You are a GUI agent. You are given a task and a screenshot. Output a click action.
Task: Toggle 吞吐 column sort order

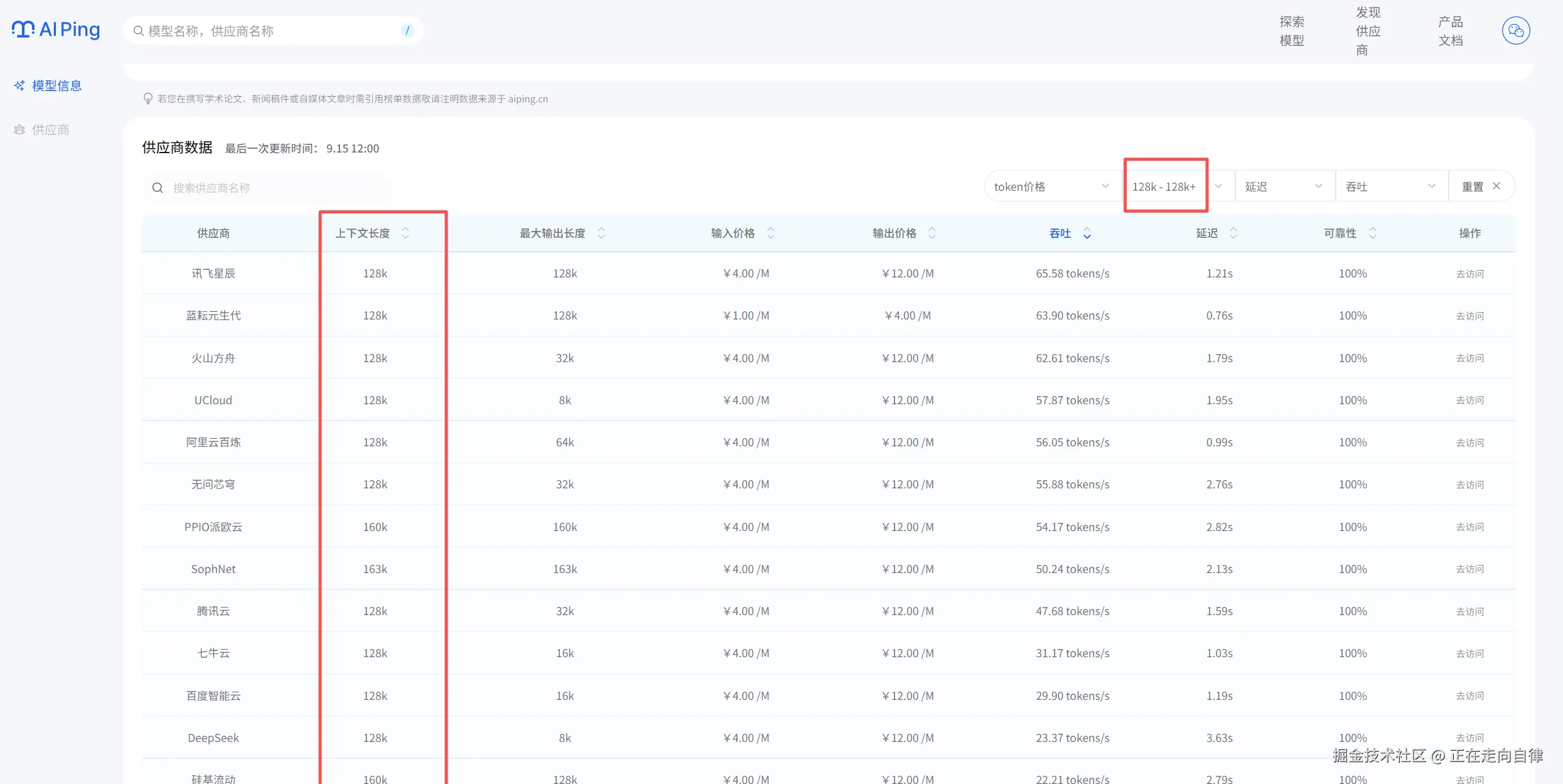1087,234
